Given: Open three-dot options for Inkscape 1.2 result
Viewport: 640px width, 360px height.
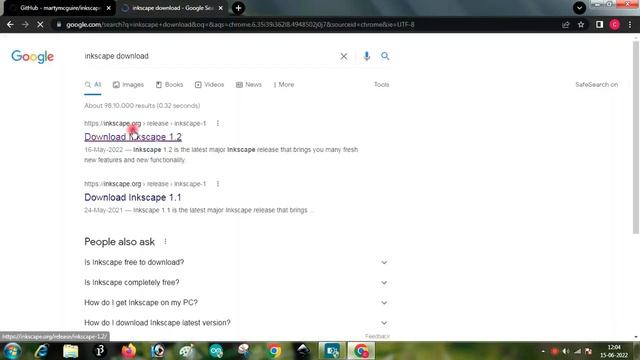Looking at the screenshot, I should [218, 123].
